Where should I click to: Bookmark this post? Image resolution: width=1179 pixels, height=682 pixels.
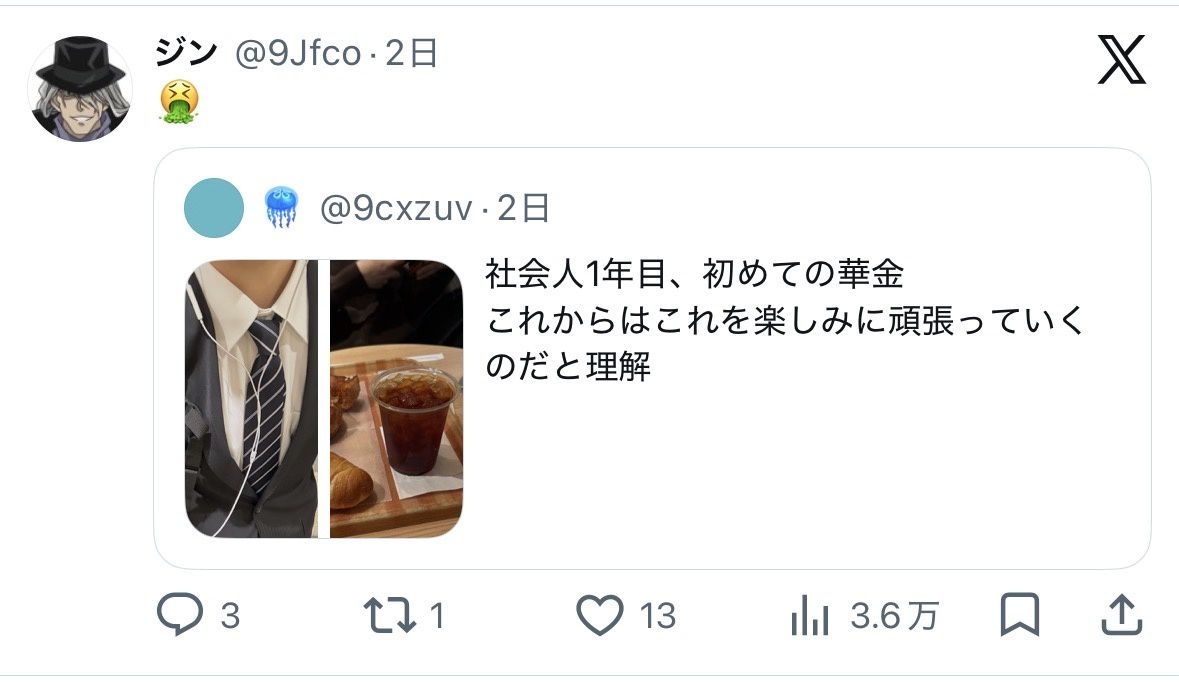click(1020, 614)
